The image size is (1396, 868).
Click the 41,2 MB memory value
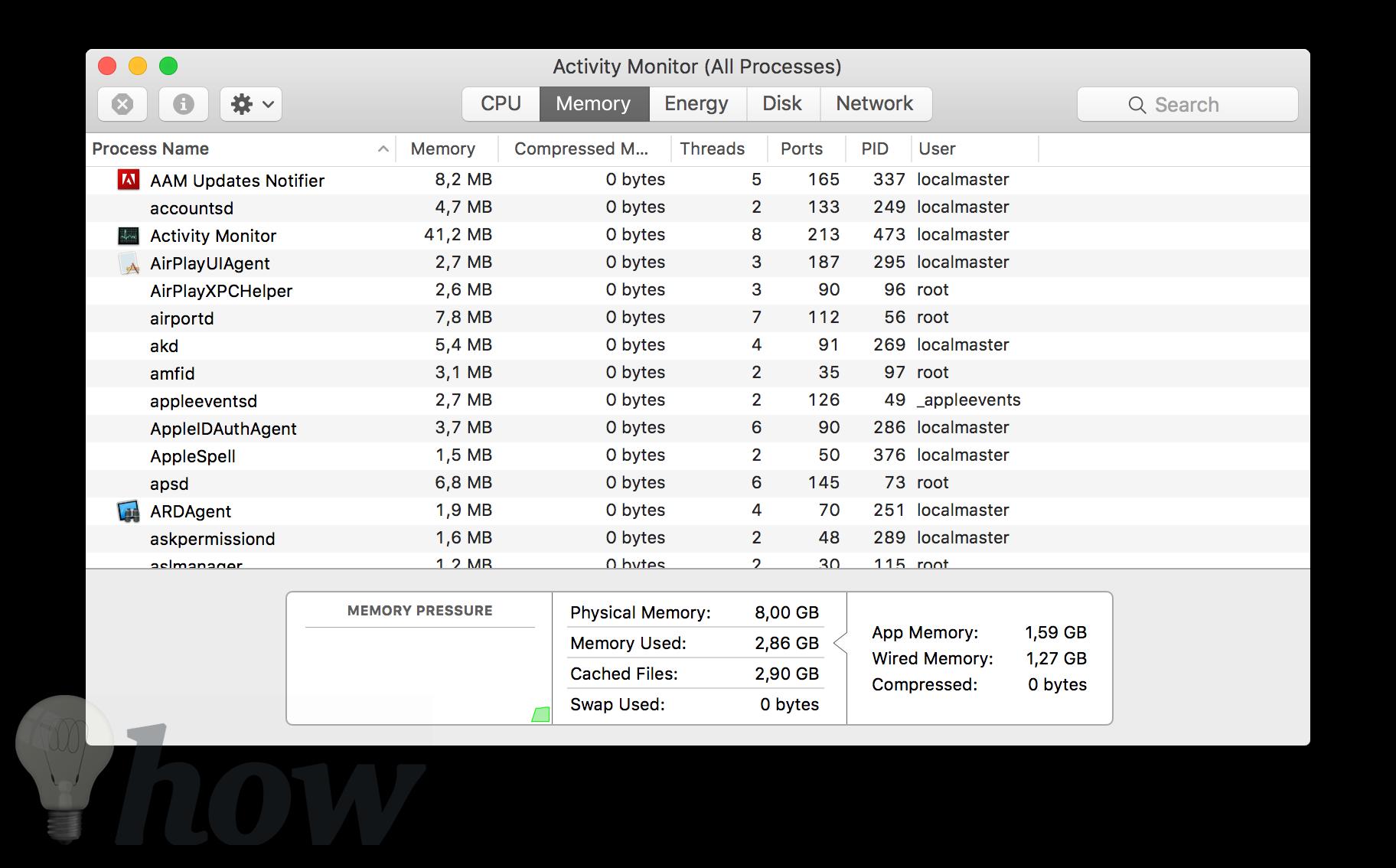click(458, 235)
